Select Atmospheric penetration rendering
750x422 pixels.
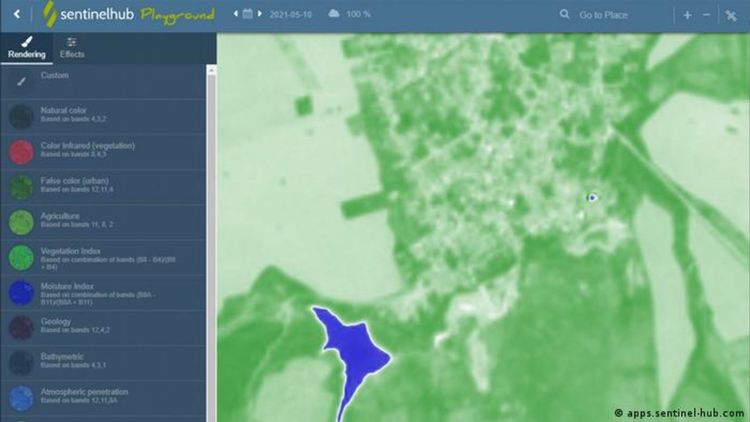point(103,398)
